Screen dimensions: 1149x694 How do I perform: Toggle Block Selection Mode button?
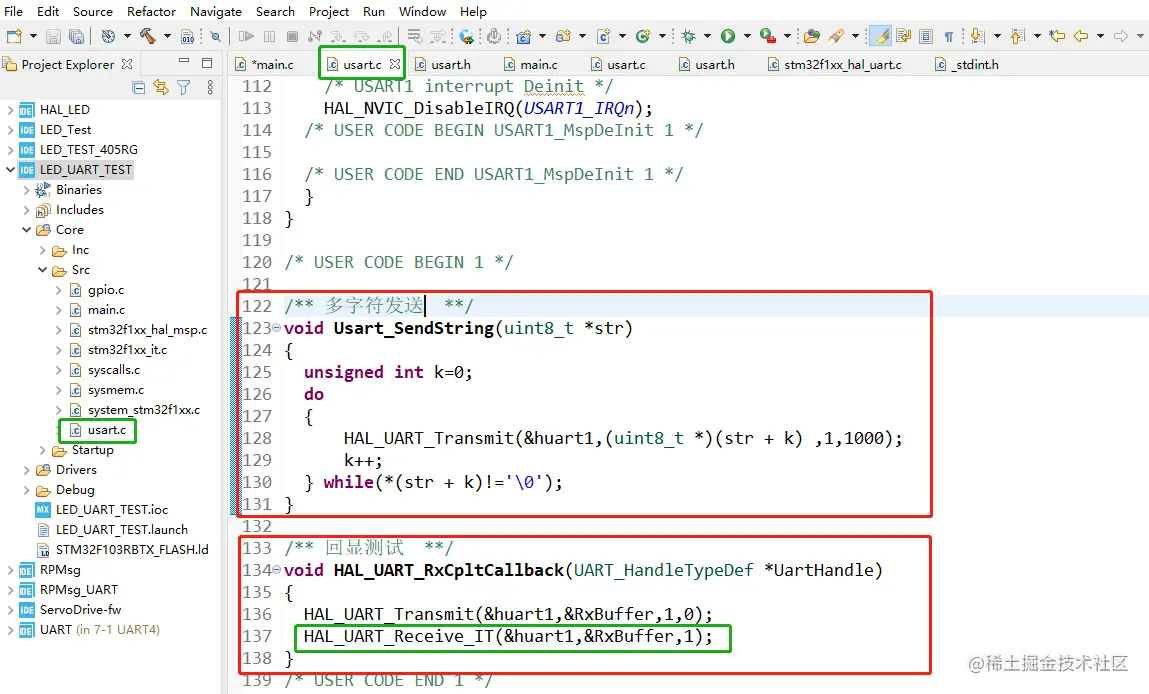(x=926, y=36)
